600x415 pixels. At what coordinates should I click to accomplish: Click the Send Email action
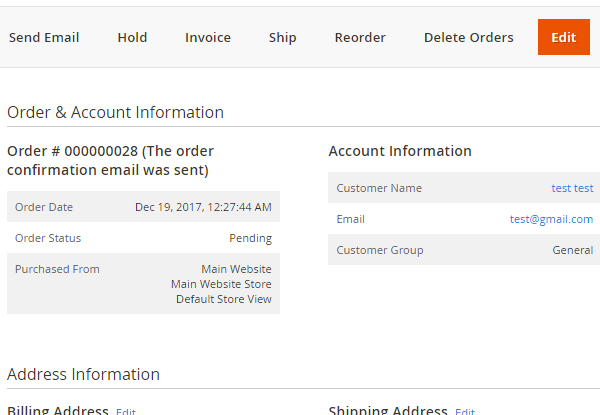(44, 38)
